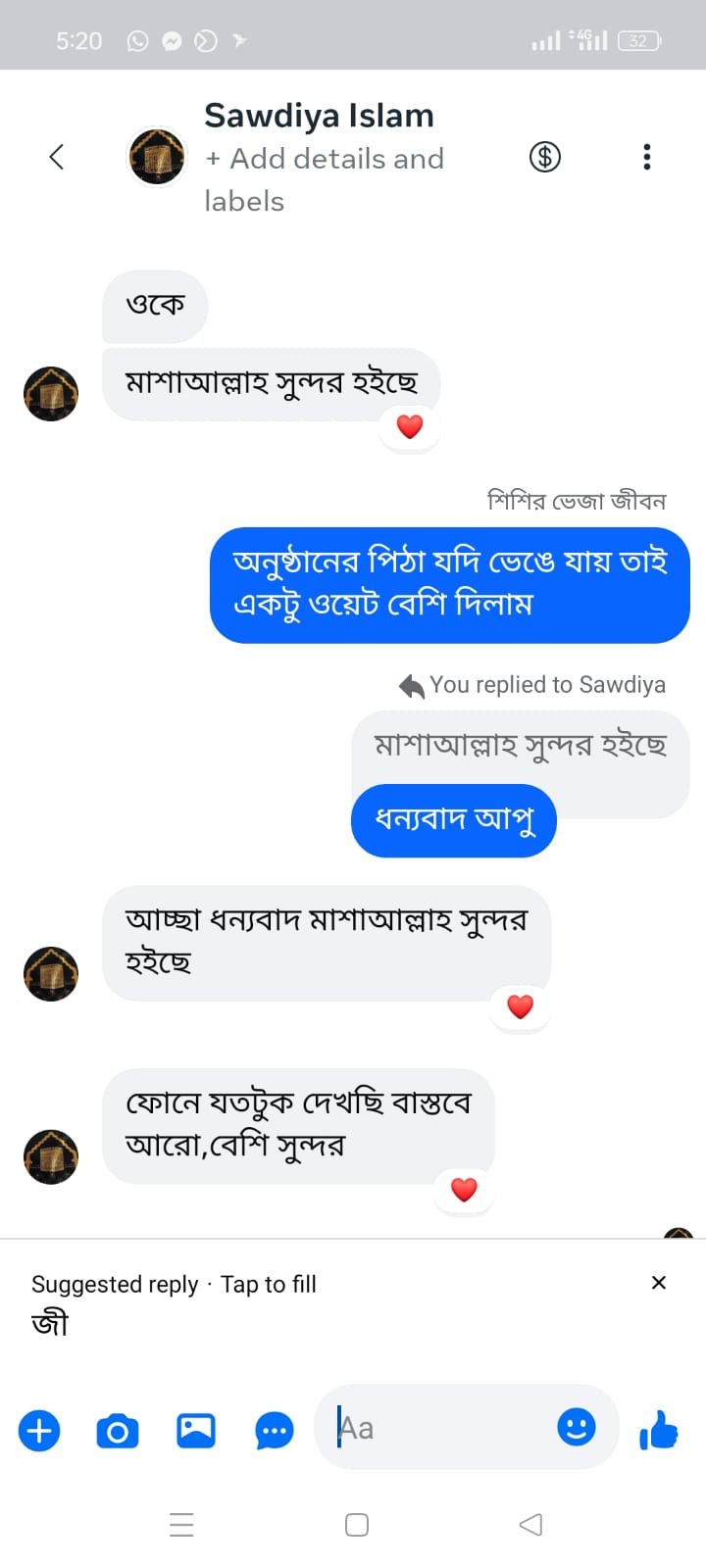The height and width of the screenshot is (1568, 706).
Task: Click the message input field
Action: (x=441, y=1428)
